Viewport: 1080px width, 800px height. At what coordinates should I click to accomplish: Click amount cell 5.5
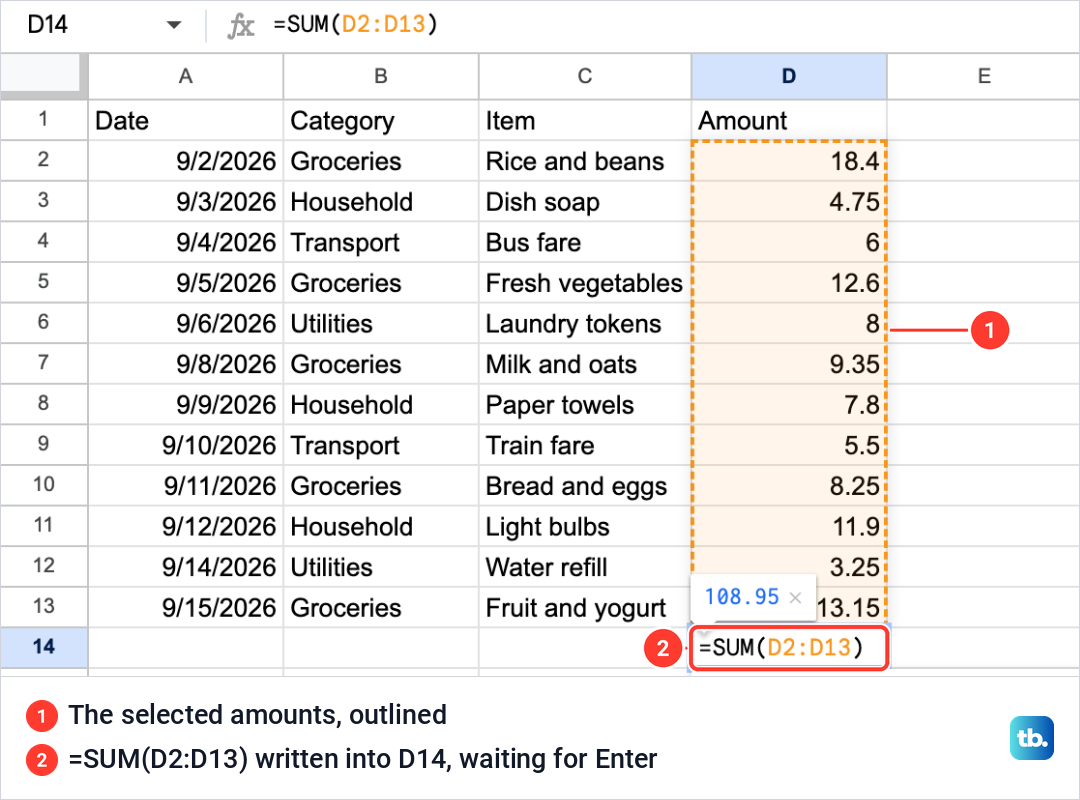(x=789, y=445)
